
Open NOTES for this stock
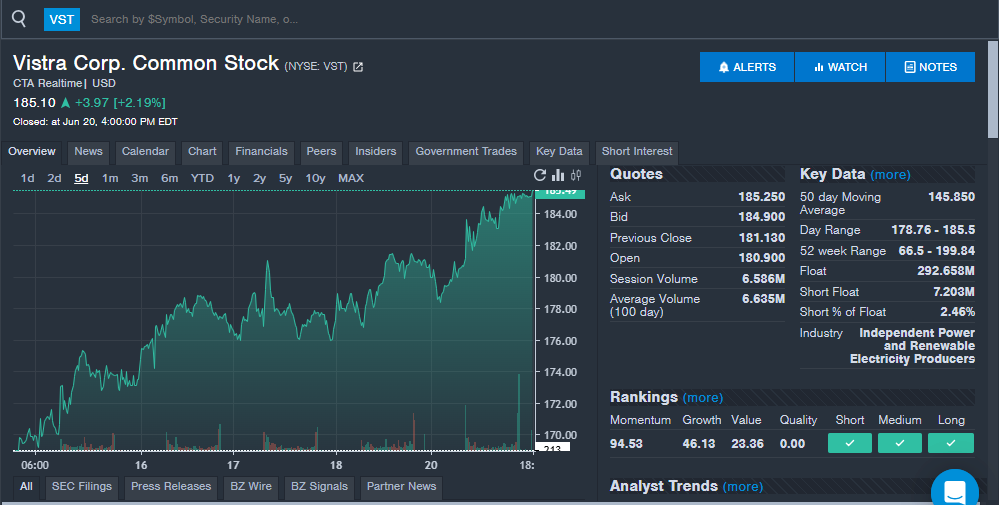click(930, 67)
